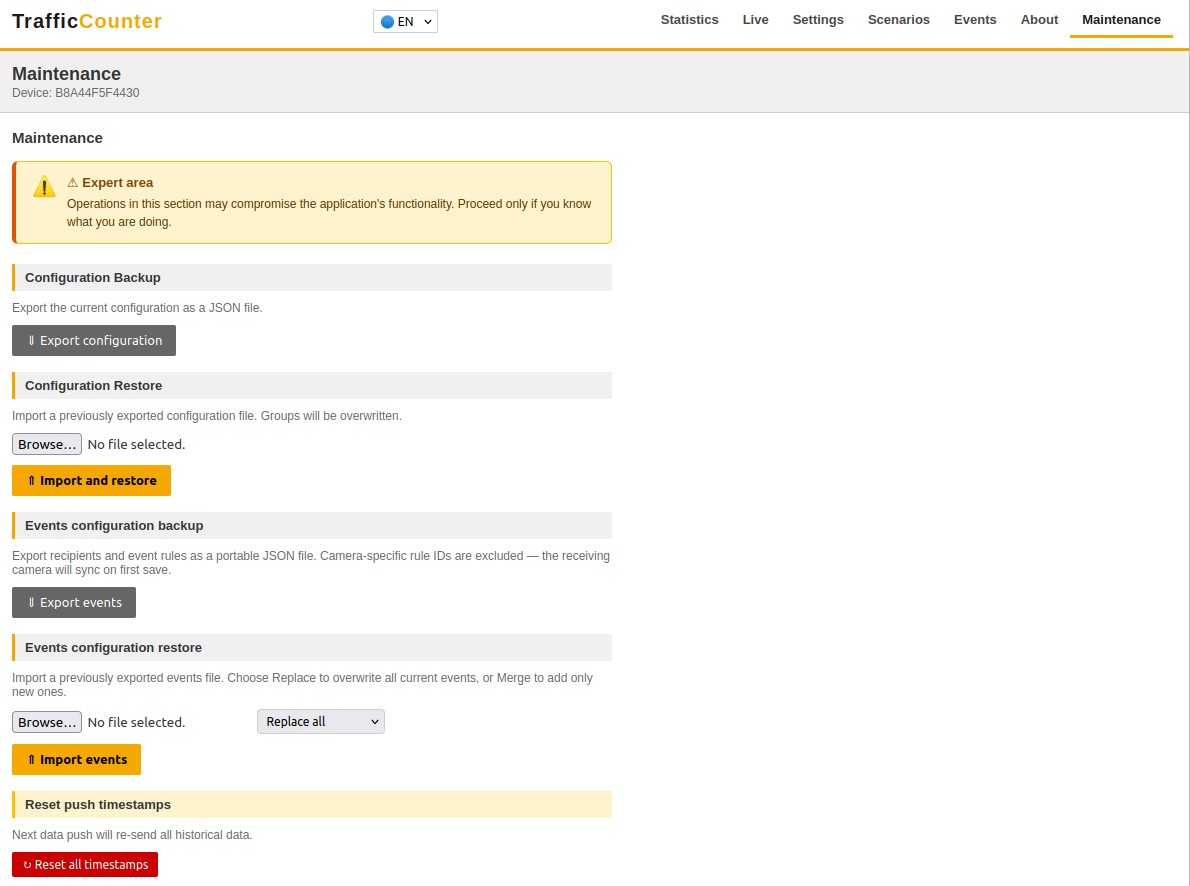Browse for a configuration restore file
This screenshot has width=1190, height=886.
pyautogui.click(x=47, y=444)
